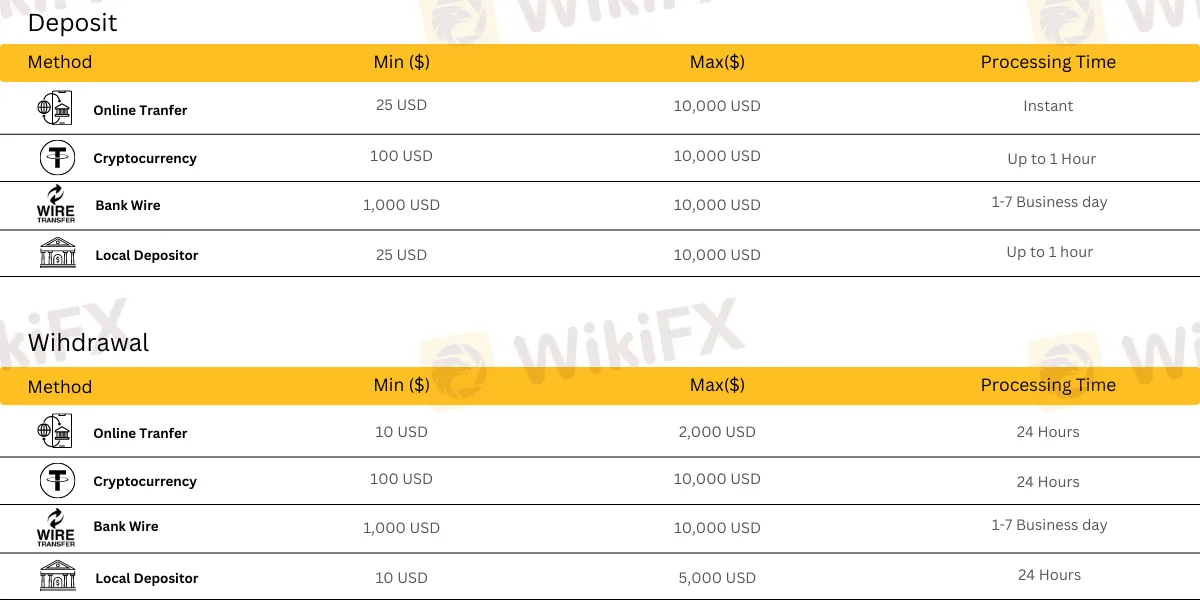Click the 5,000 USD Local Depositor max cell
The height and width of the screenshot is (600, 1200).
pyautogui.click(x=717, y=578)
